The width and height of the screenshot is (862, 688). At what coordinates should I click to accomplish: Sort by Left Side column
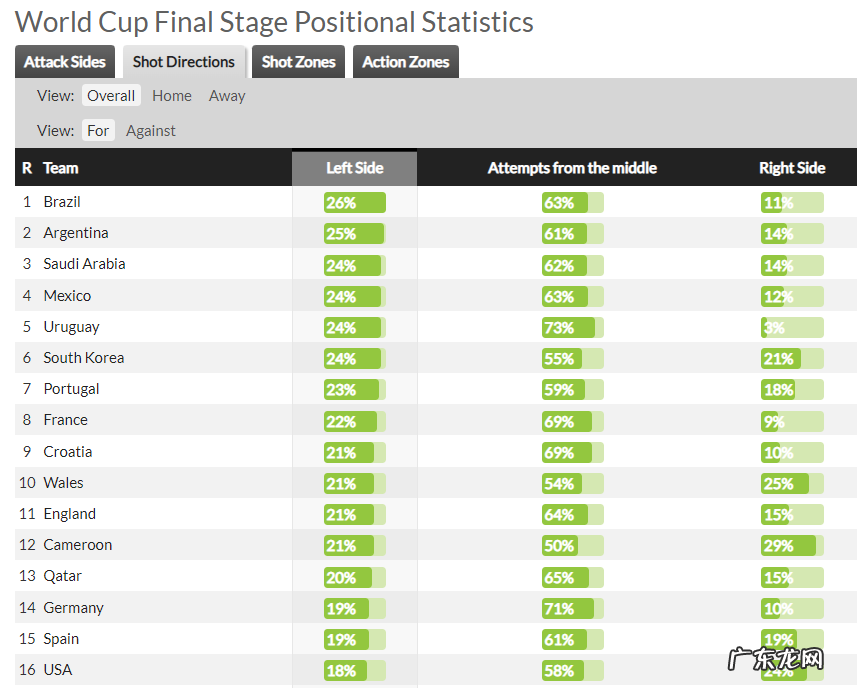pos(355,168)
